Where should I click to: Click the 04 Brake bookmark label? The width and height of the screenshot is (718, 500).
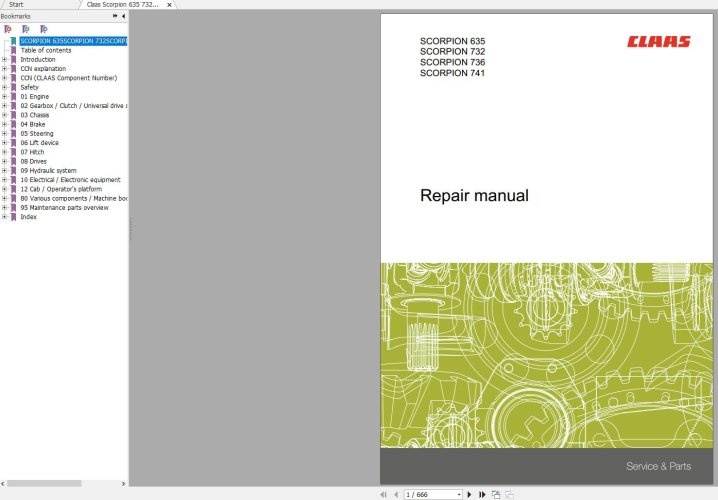pyautogui.click(x=33, y=124)
